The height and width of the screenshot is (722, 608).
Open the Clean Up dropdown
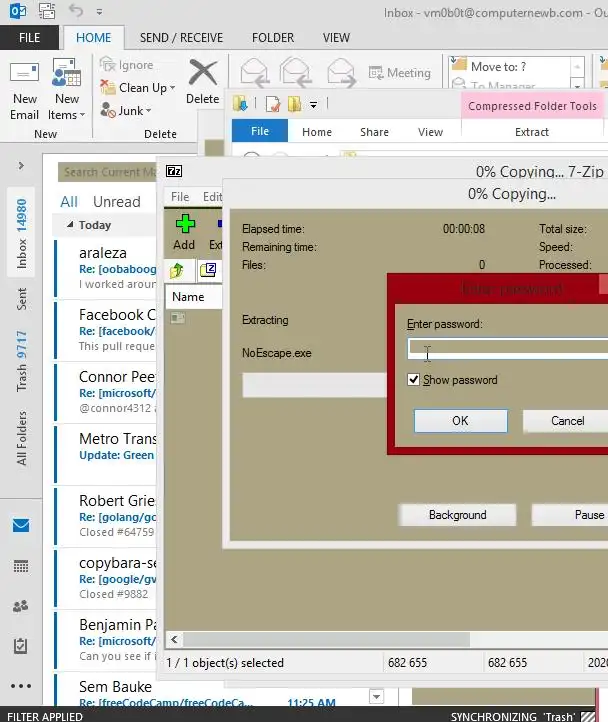click(x=138, y=87)
